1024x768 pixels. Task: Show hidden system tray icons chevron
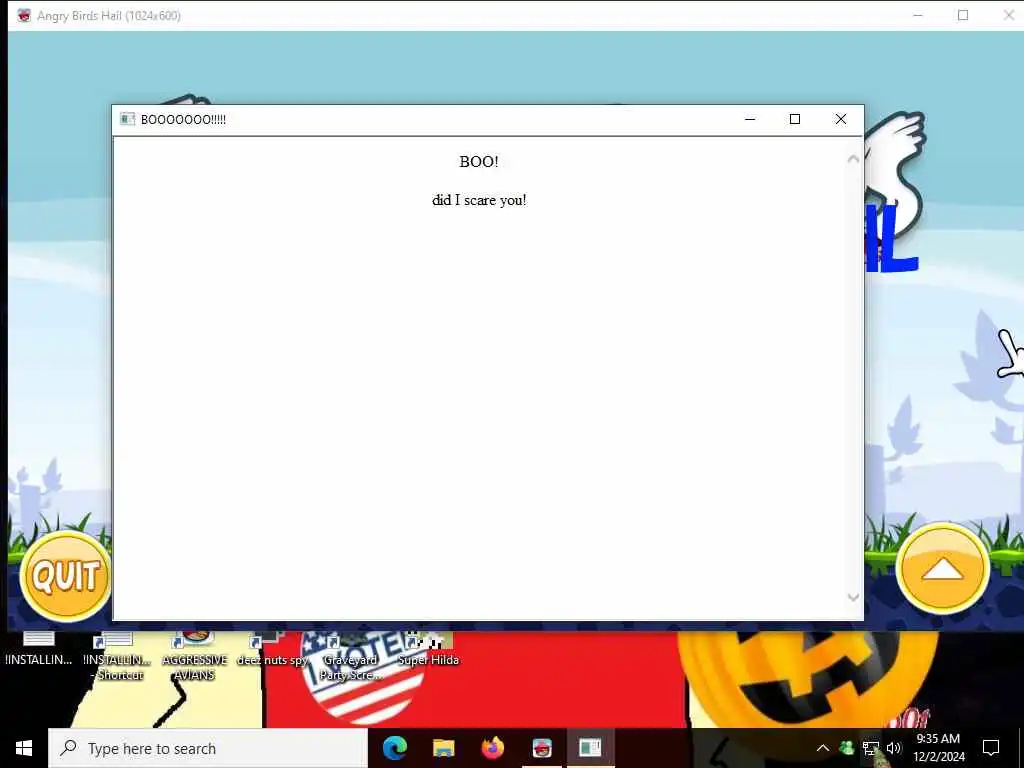pos(823,748)
